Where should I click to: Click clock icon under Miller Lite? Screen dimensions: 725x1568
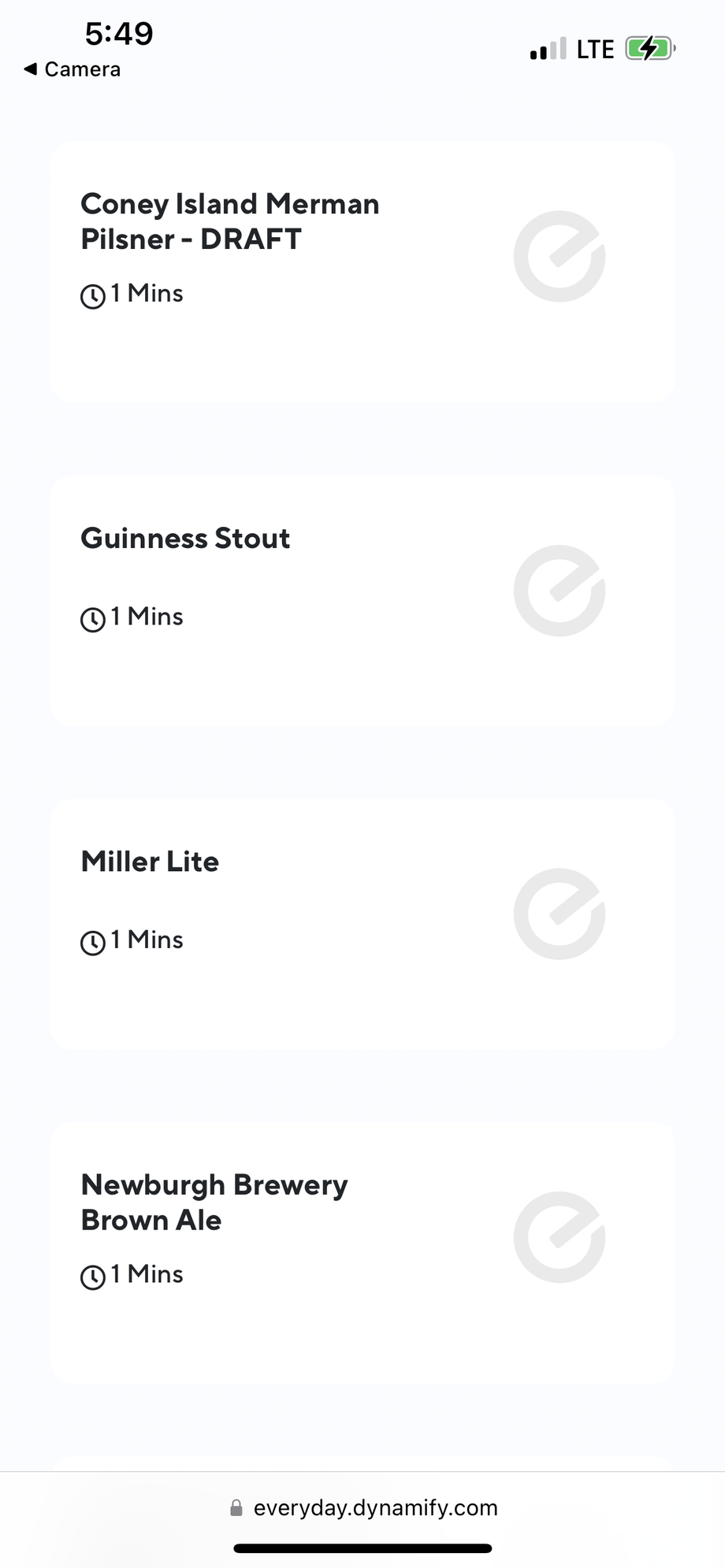coord(93,942)
